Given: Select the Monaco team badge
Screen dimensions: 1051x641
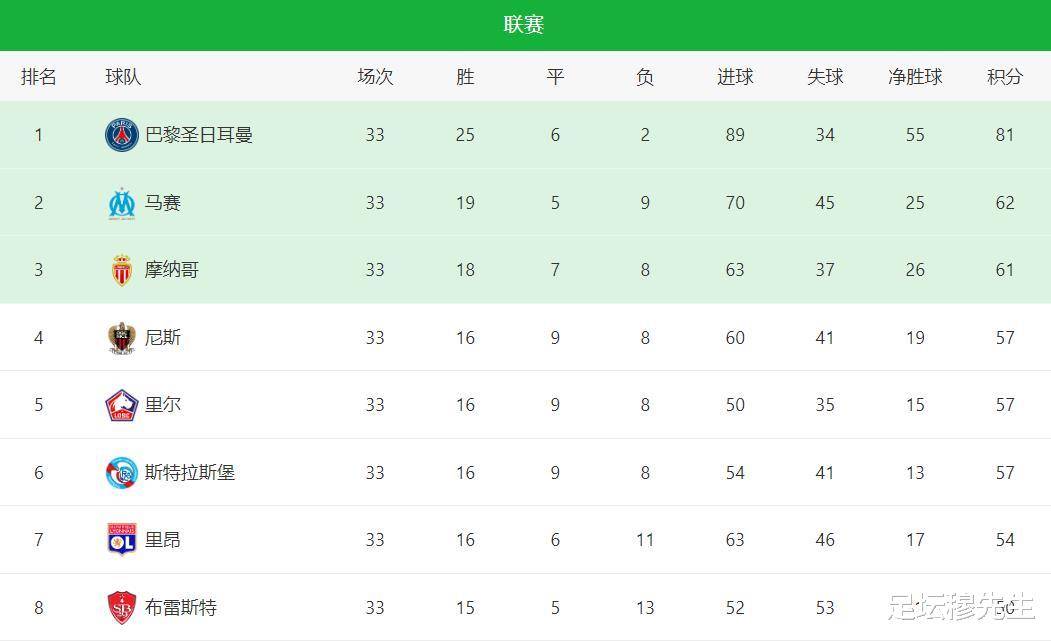Looking at the screenshot, I should pyautogui.click(x=121, y=270).
